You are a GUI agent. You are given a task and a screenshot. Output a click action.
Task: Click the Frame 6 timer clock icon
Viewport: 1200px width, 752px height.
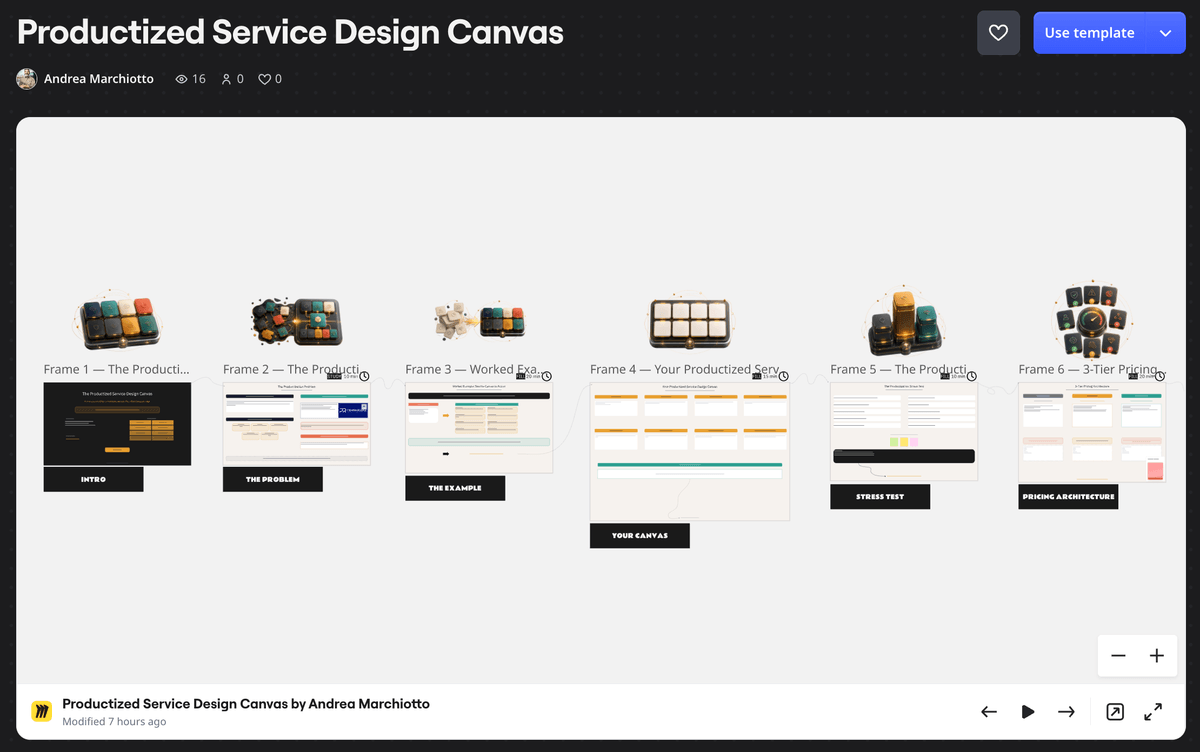pos(1161,377)
